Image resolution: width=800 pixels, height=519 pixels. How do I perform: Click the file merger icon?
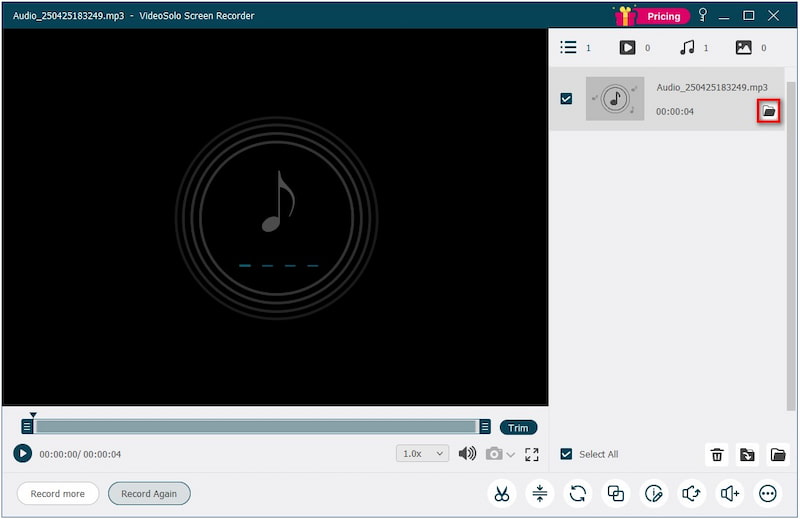tap(616, 493)
